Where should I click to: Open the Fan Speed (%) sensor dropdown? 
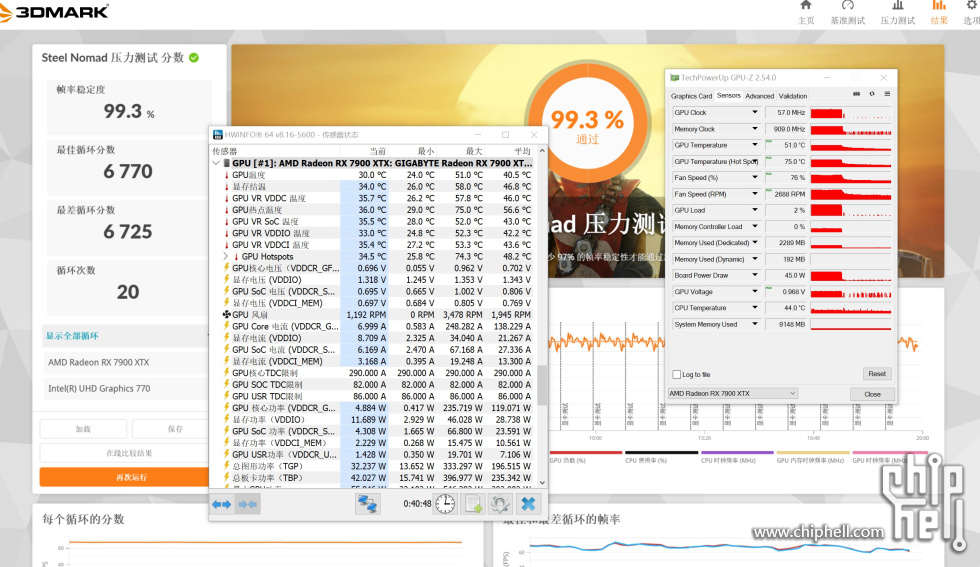754,178
